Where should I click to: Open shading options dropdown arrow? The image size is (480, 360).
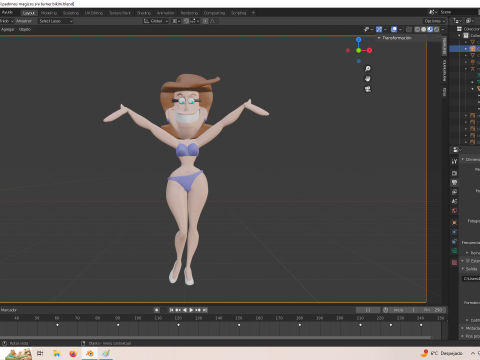(x=443, y=29)
